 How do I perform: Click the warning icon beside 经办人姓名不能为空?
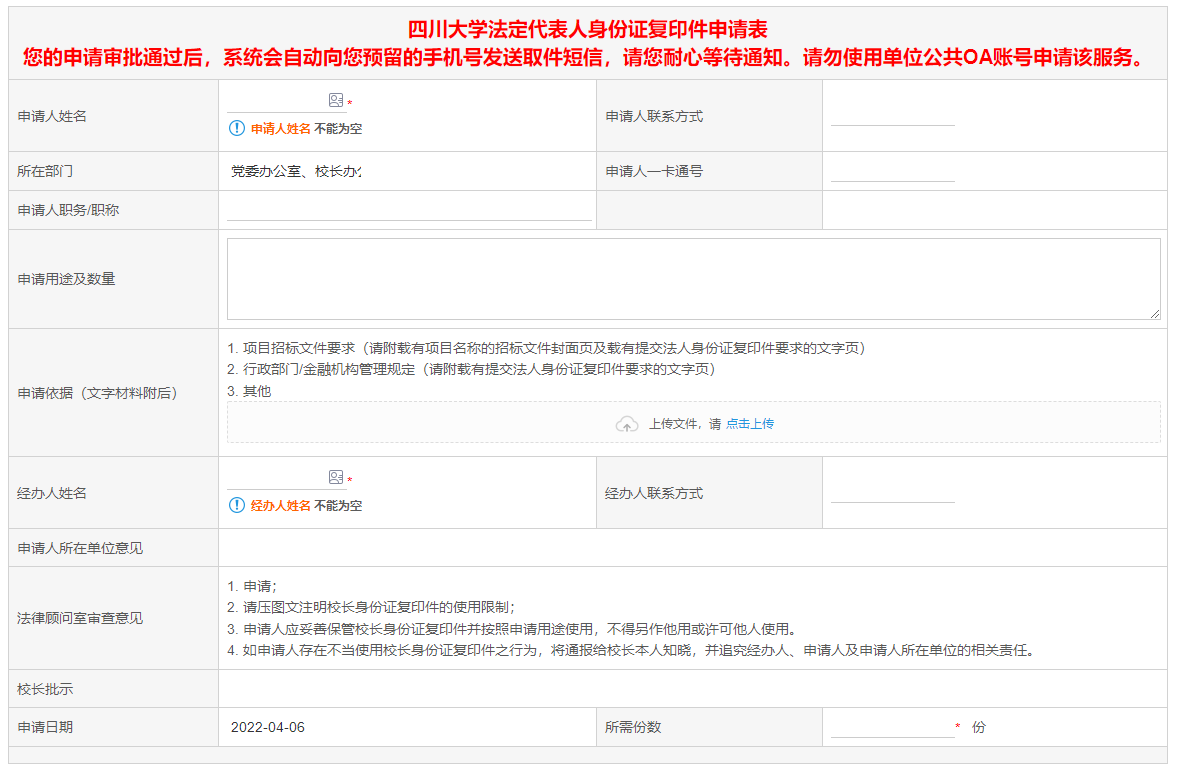237,506
